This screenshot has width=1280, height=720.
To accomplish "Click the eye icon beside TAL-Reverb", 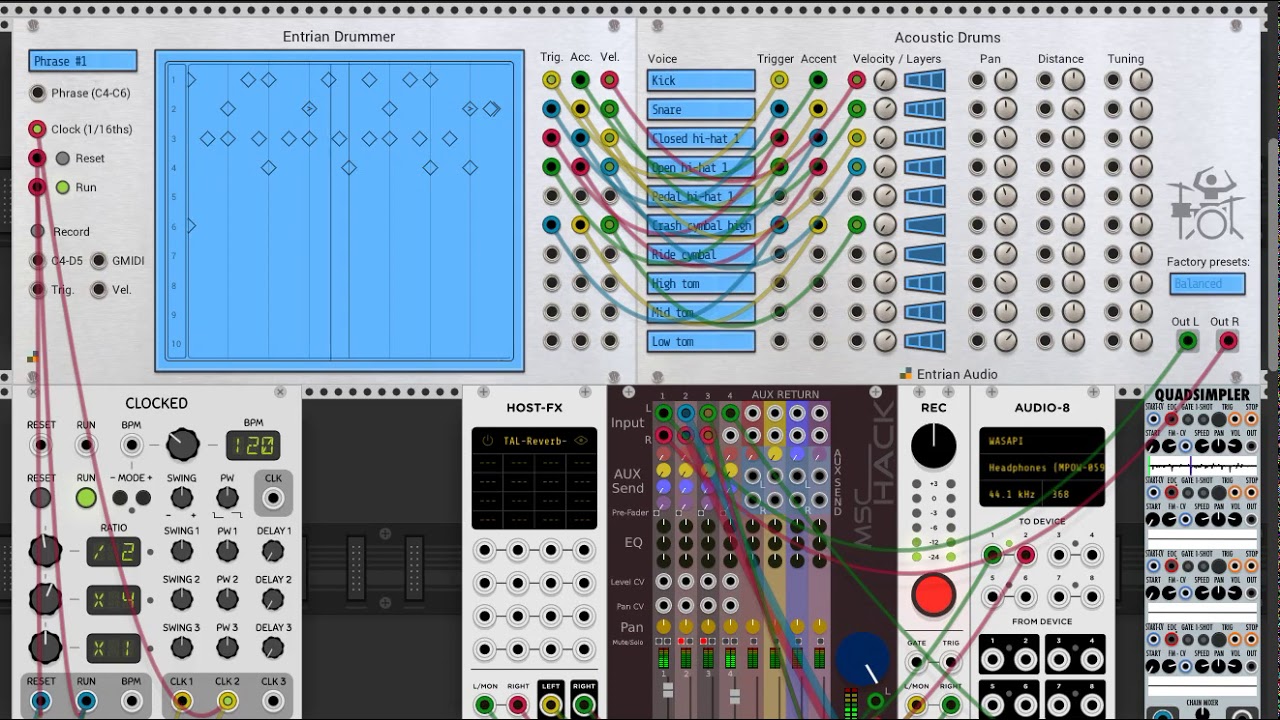I will [581, 440].
